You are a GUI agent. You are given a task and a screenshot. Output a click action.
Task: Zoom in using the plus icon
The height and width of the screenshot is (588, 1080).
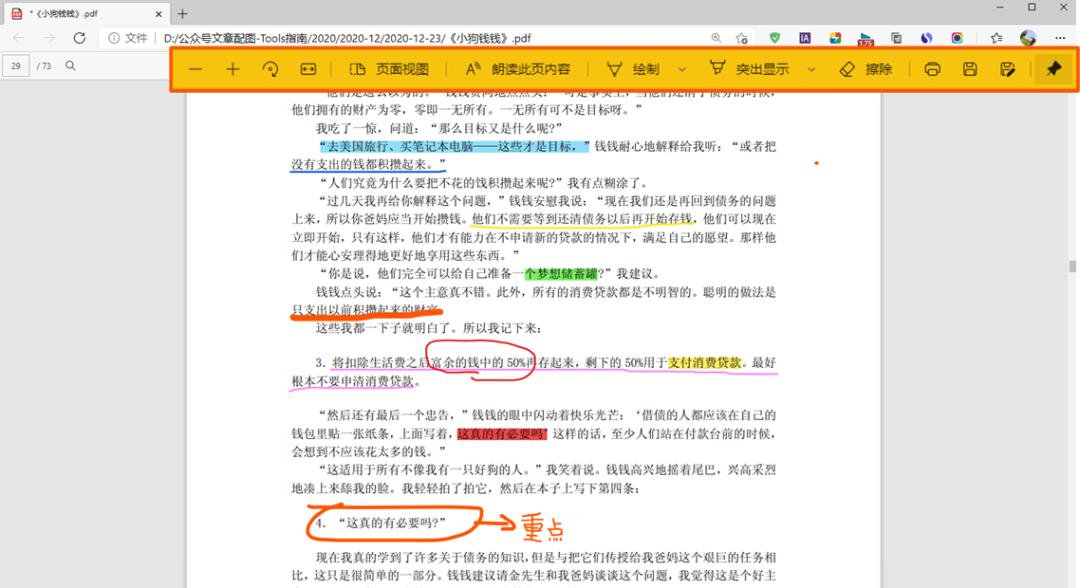coord(233,69)
